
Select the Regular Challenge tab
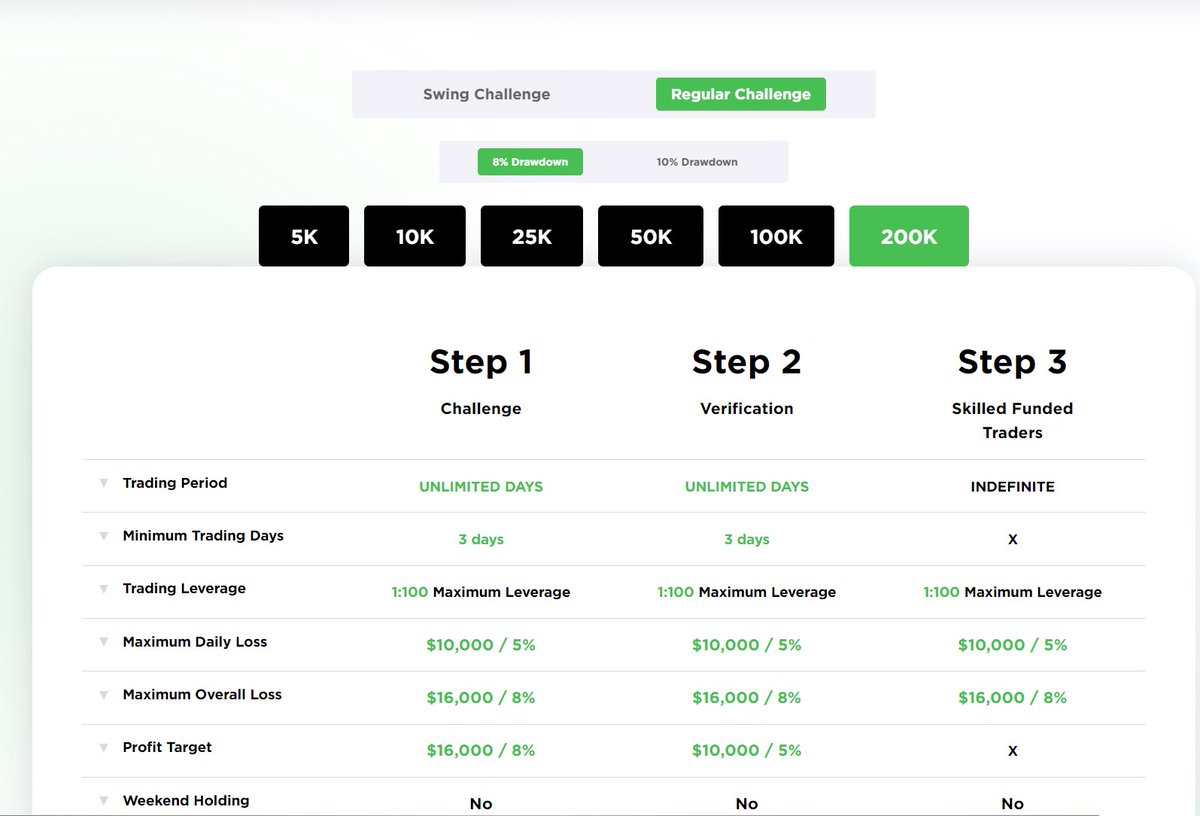(x=741, y=94)
